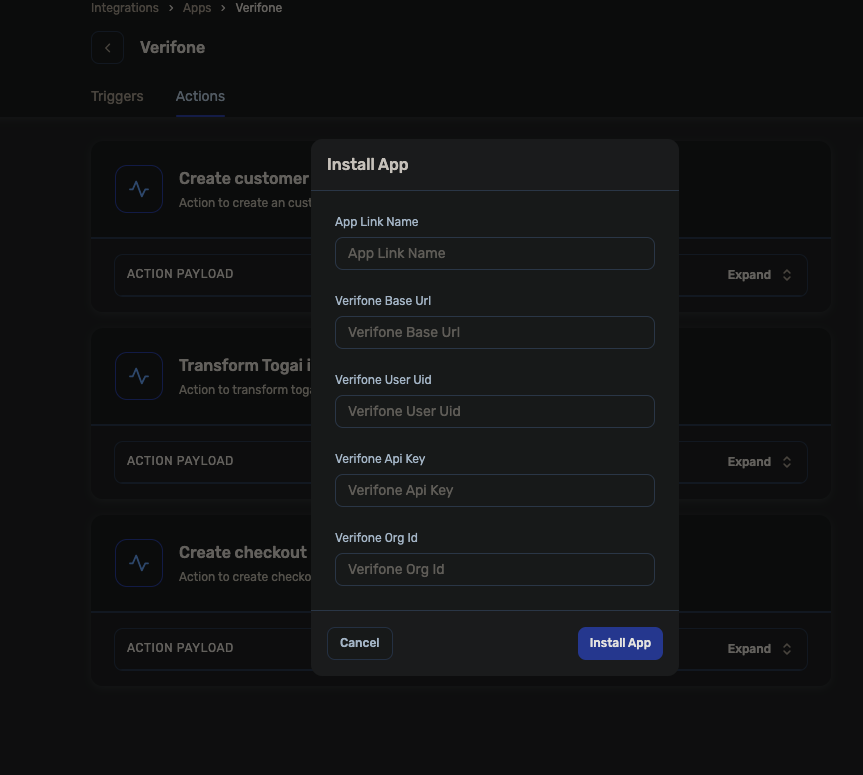Viewport: 863px width, 775px height.
Task: Click the Verifone Api Key label
Action: 380,459
